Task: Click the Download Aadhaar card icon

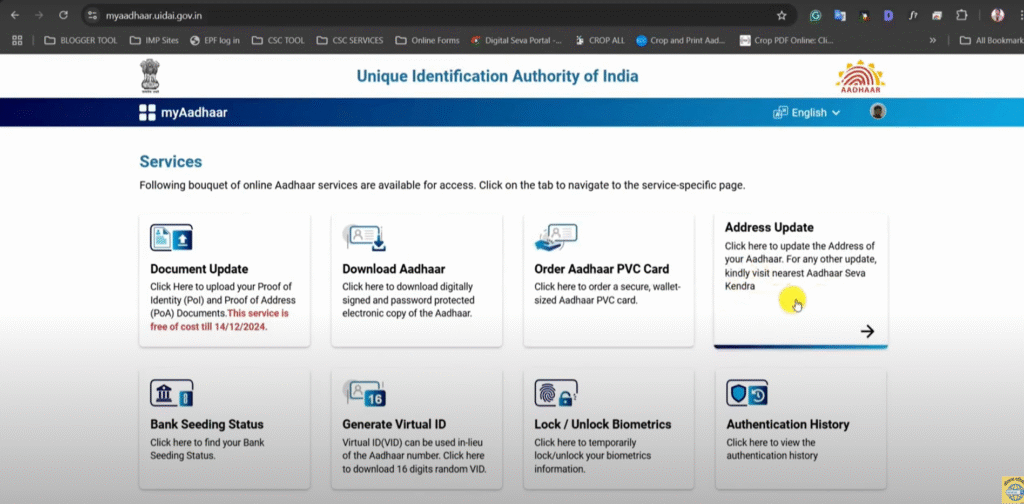Action: [364, 237]
